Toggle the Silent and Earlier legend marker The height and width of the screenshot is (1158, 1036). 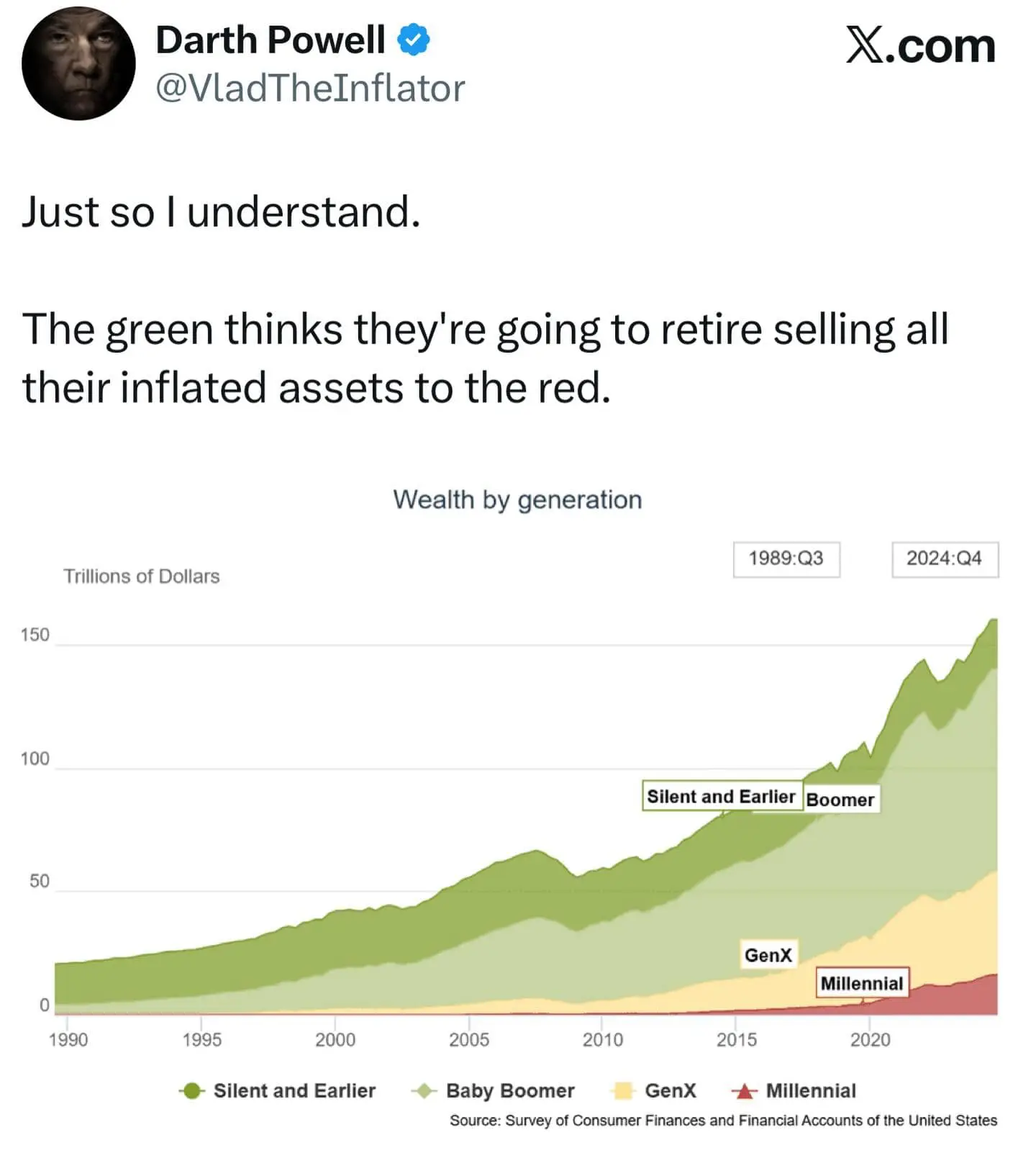[x=191, y=1091]
